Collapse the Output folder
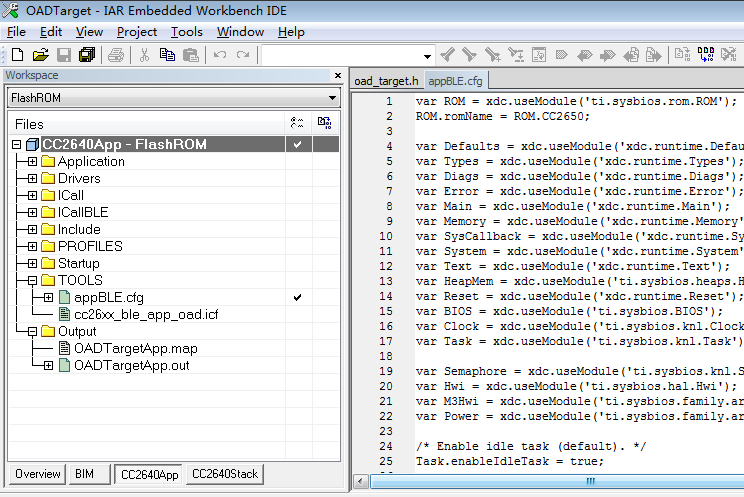Viewport: 744px width, 497px height. tap(32, 331)
